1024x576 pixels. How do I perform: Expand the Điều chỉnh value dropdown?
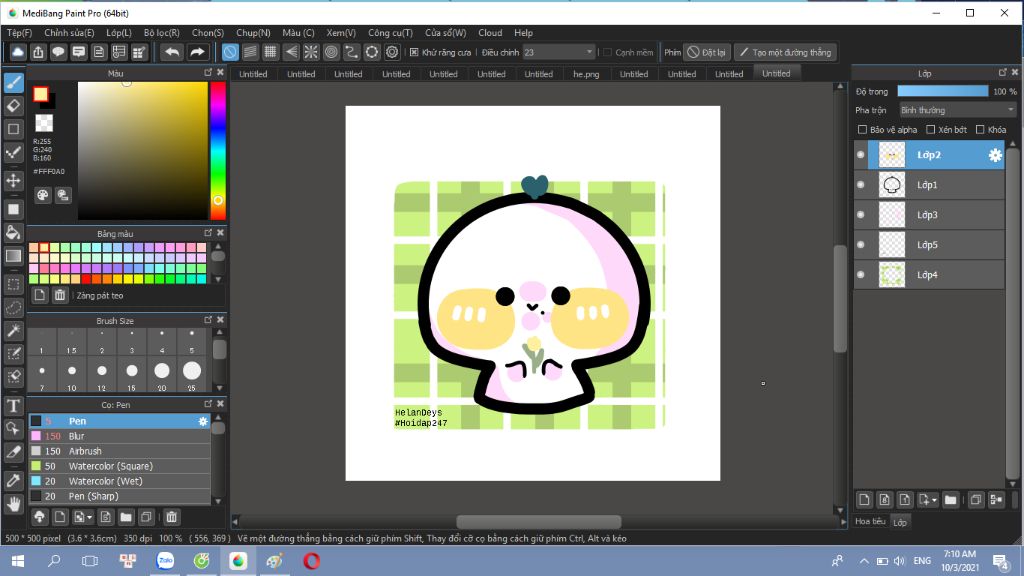click(x=589, y=52)
